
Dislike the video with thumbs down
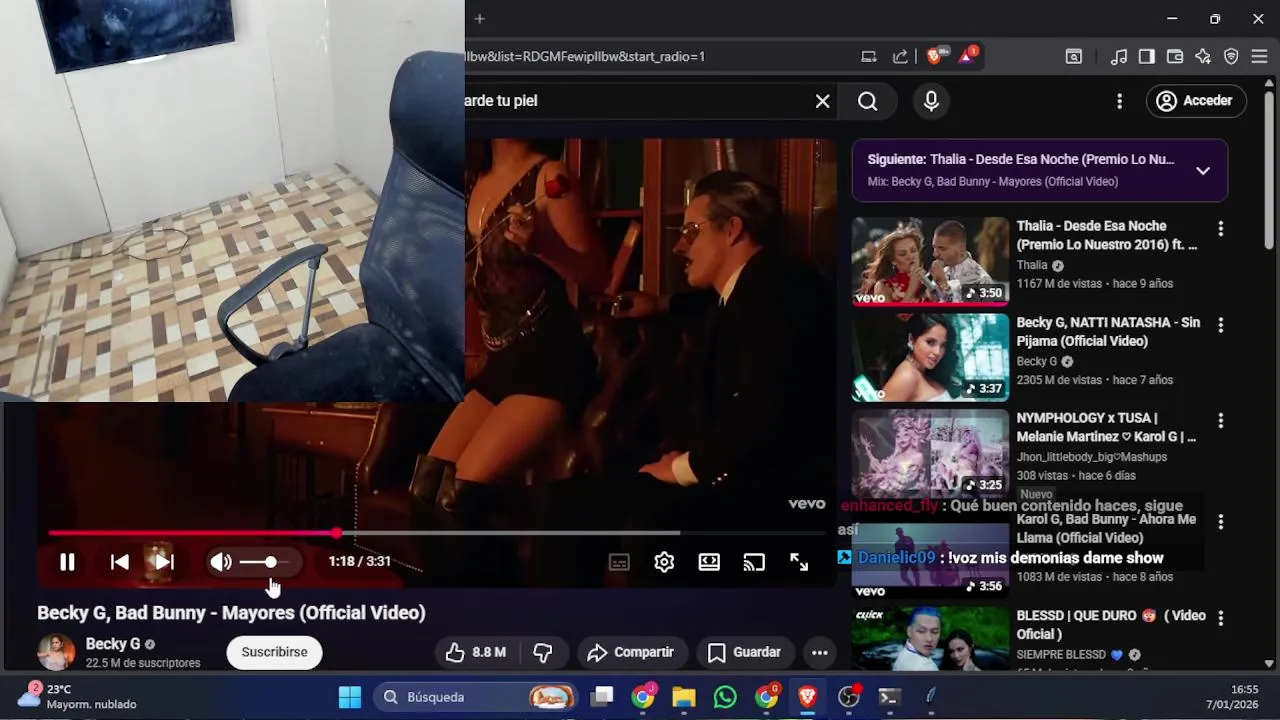point(543,652)
